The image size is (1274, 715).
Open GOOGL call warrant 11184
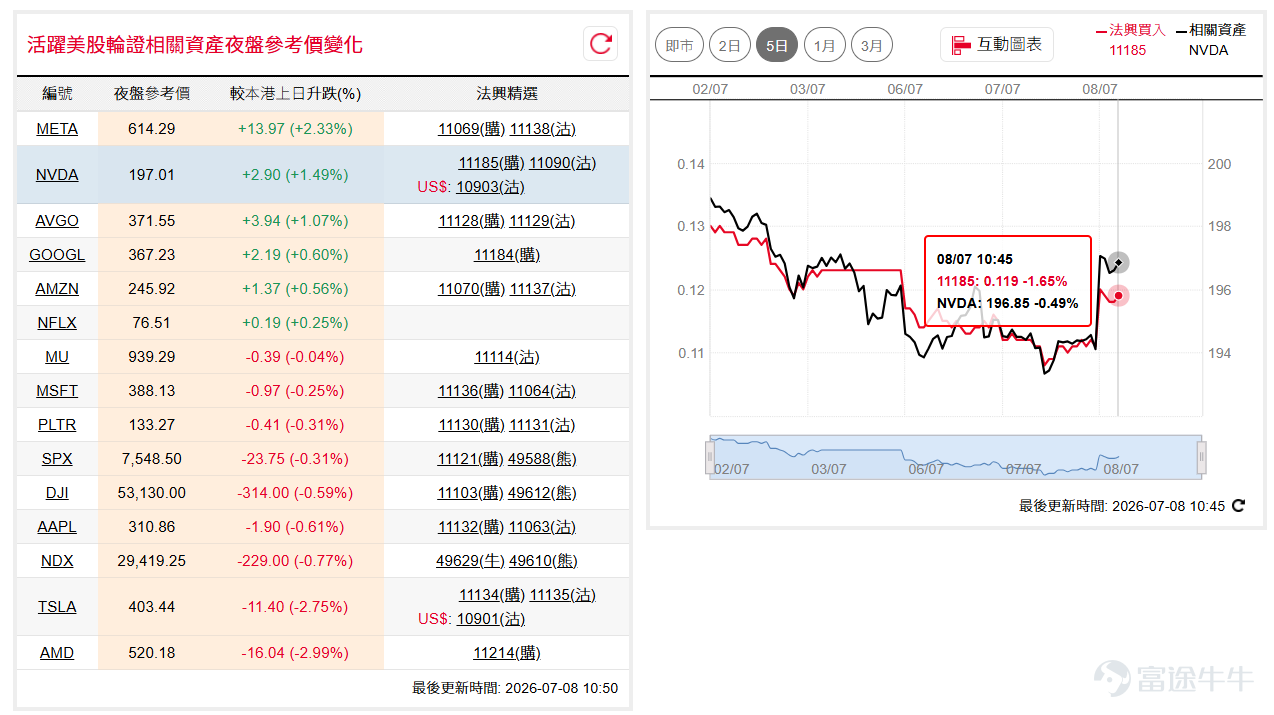(x=507, y=255)
